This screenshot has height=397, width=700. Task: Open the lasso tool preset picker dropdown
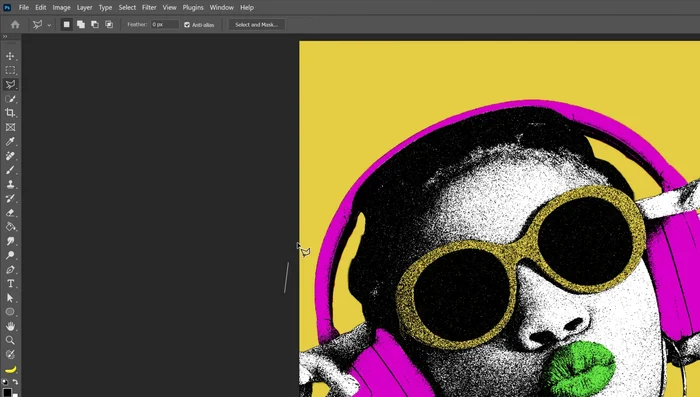point(49,25)
